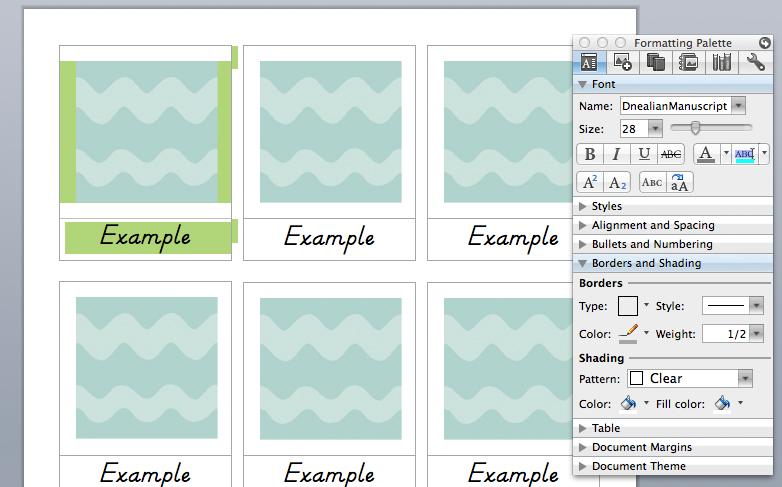Screen dimensions: 782x487
Task: Click the Change Case aA icon
Action: pyautogui.click(x=679, y=183)
